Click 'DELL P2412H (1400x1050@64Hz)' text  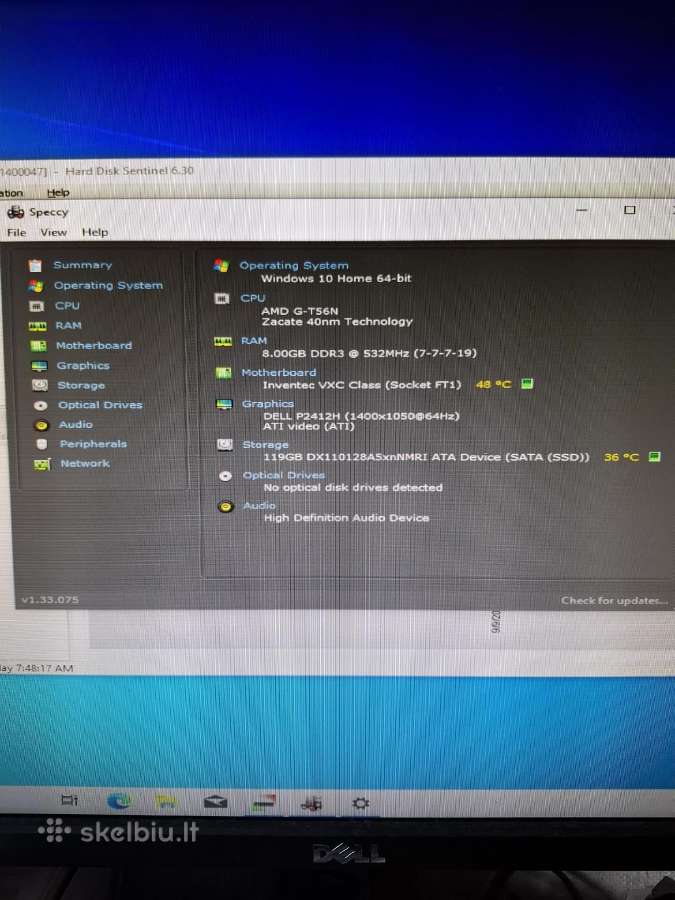coord(362,416)
